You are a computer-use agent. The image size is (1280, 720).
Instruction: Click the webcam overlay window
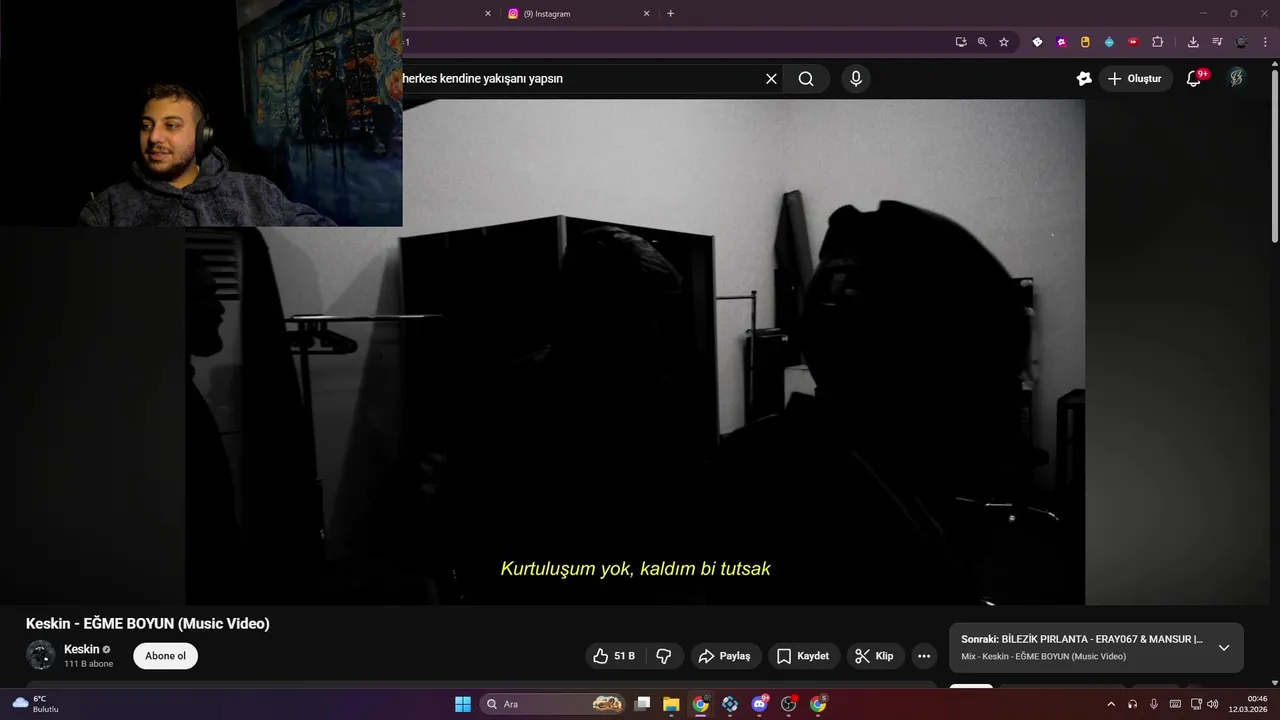click(200, 113)
